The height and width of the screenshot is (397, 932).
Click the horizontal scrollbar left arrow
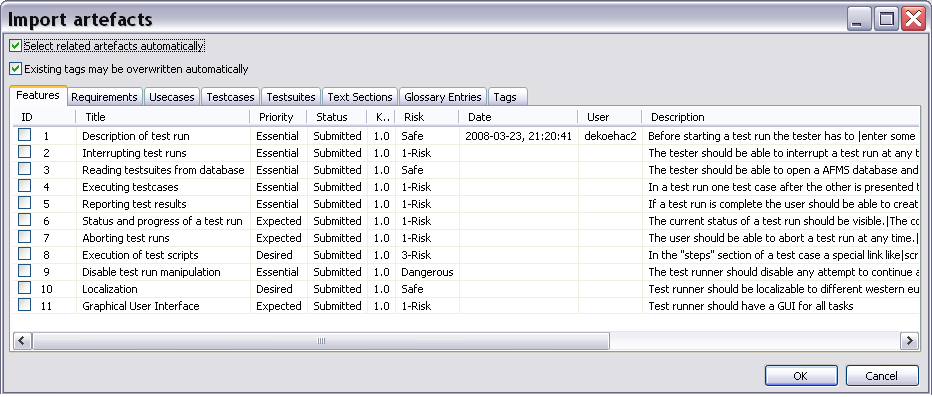click(x=23, y=341)
